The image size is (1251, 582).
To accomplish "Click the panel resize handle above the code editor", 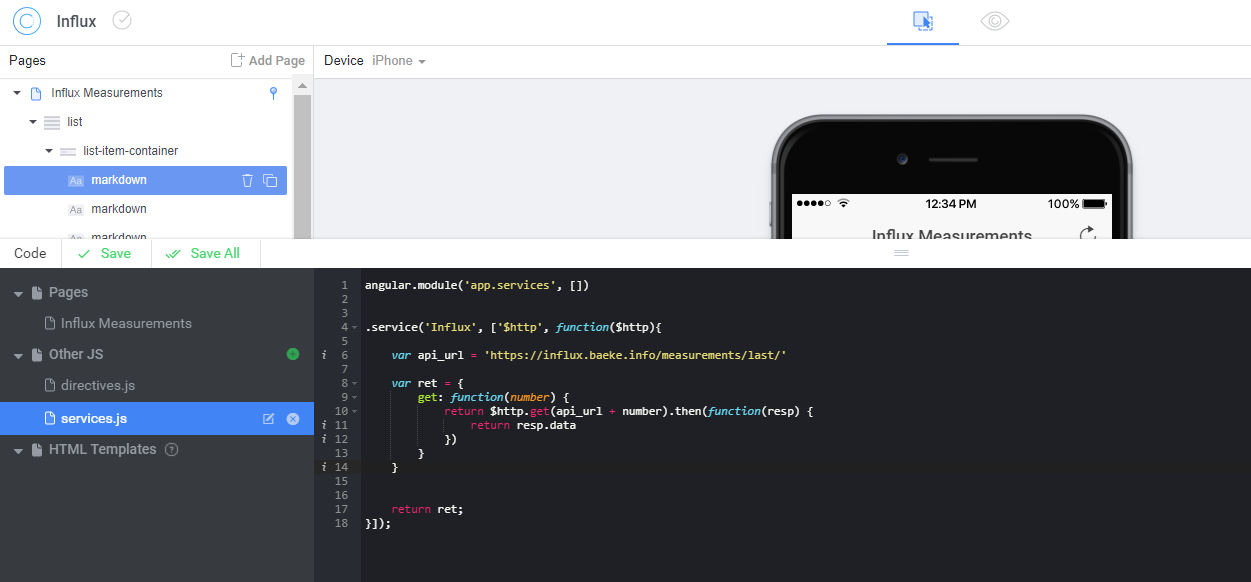I will click(900, 254).
